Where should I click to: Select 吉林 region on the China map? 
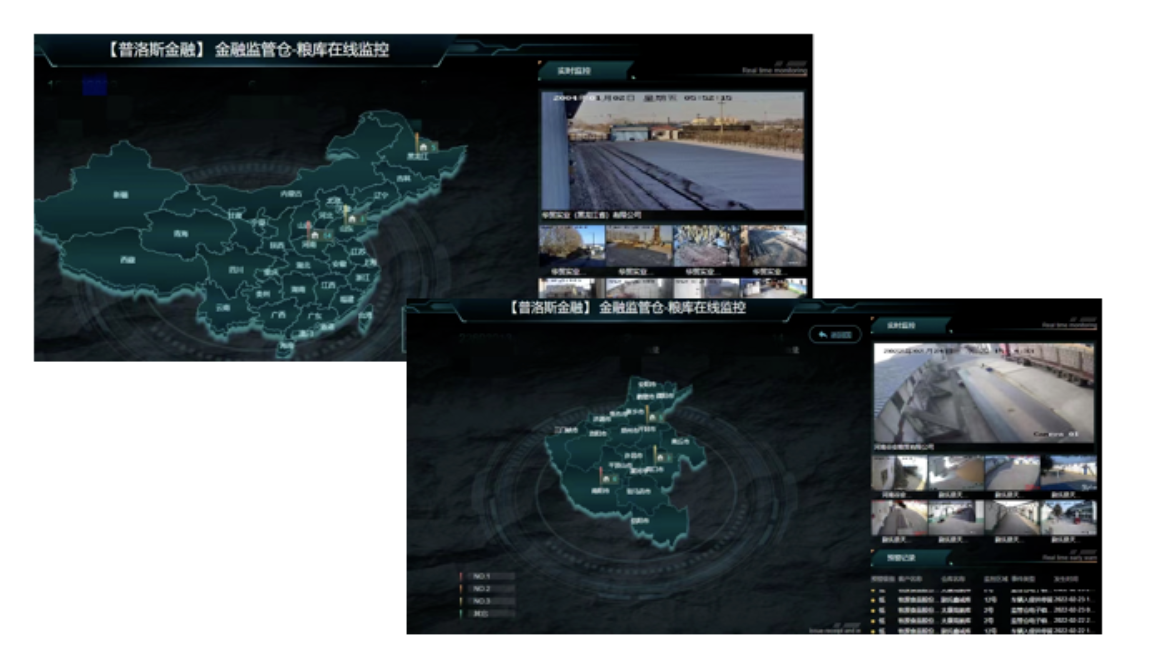403,179
